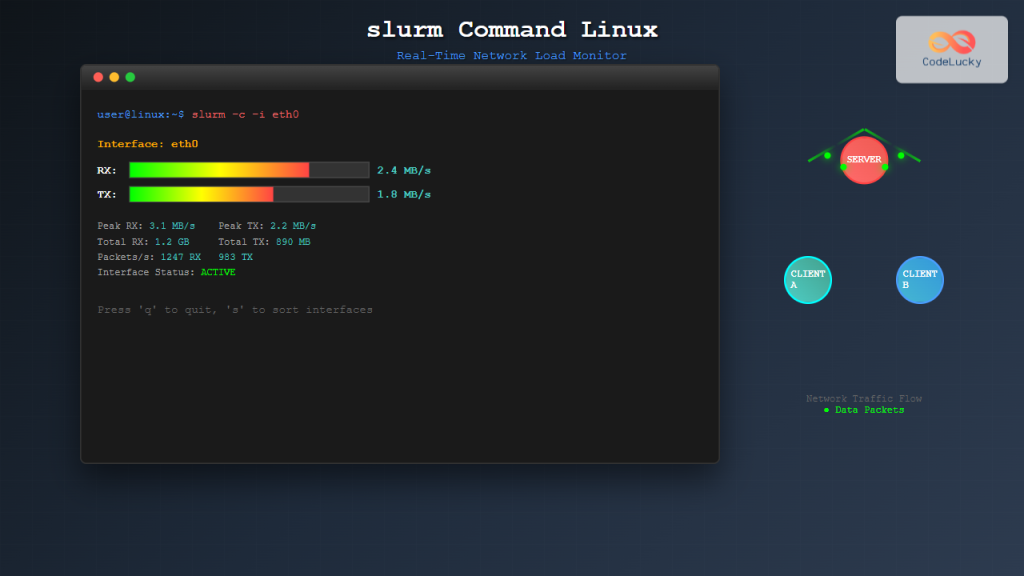Click the CLIENT B node circle
The width and height of the screenshot is (1024, 576).
[x=919, y=280]
